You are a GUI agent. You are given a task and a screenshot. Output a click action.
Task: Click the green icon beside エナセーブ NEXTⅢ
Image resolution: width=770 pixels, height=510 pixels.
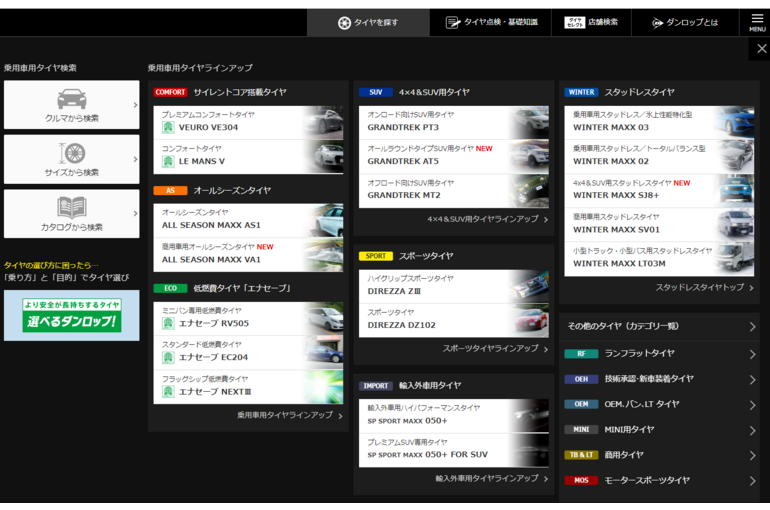coord(168,392)
